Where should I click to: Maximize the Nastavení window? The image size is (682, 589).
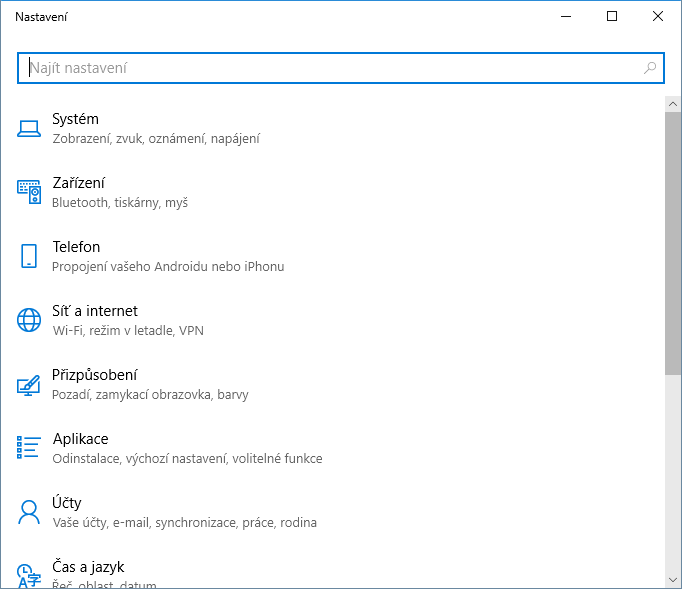612,17
